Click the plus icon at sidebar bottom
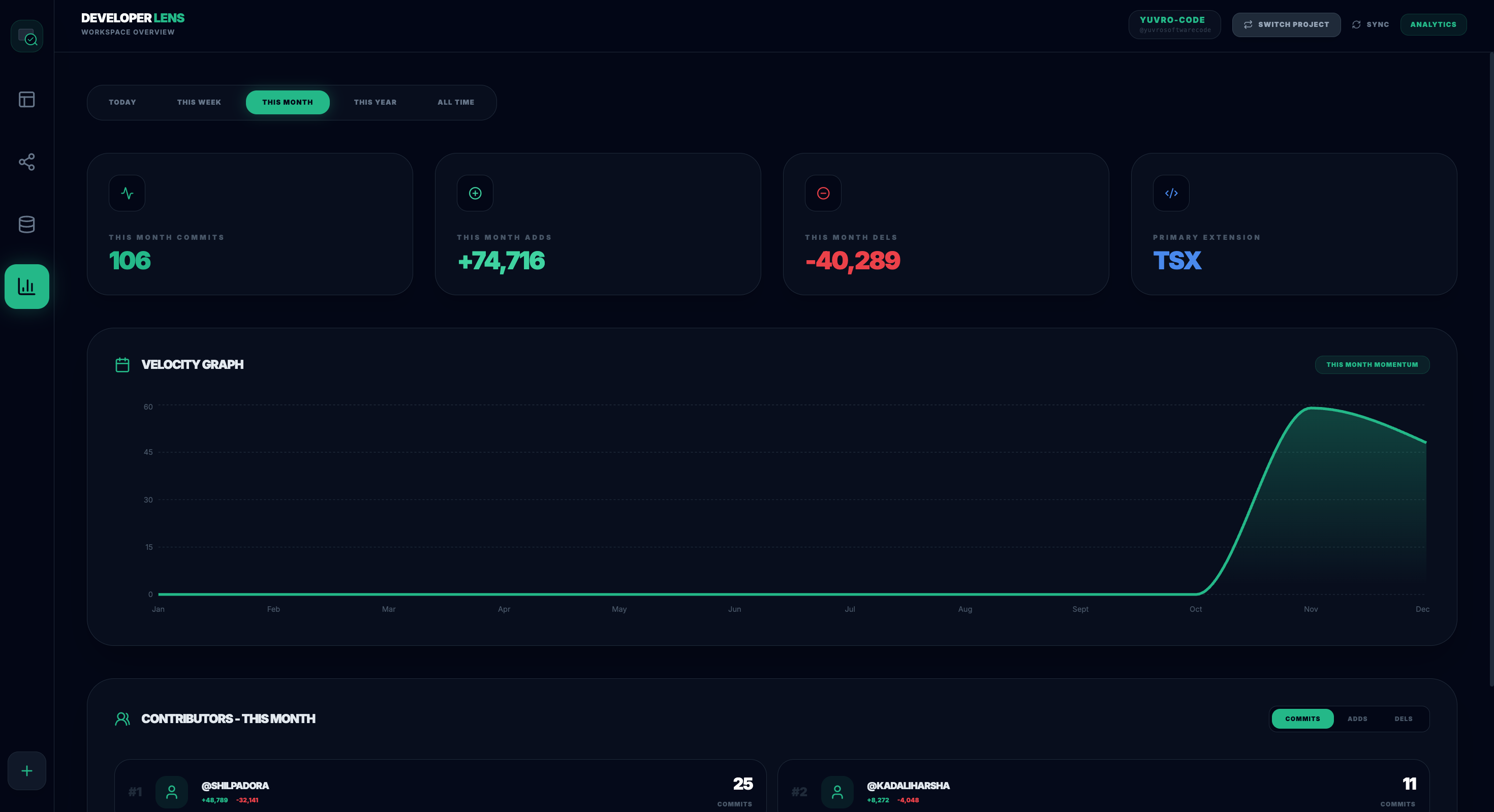 point(26,771)
